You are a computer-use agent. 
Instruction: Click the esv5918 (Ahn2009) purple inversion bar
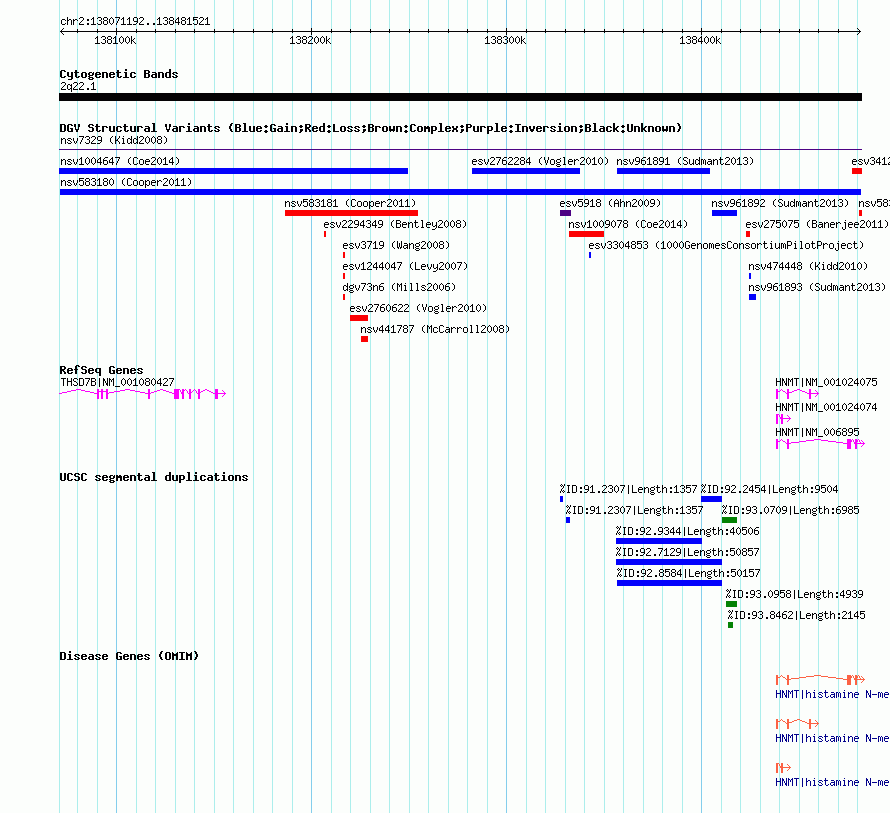(x=565, y=213)
